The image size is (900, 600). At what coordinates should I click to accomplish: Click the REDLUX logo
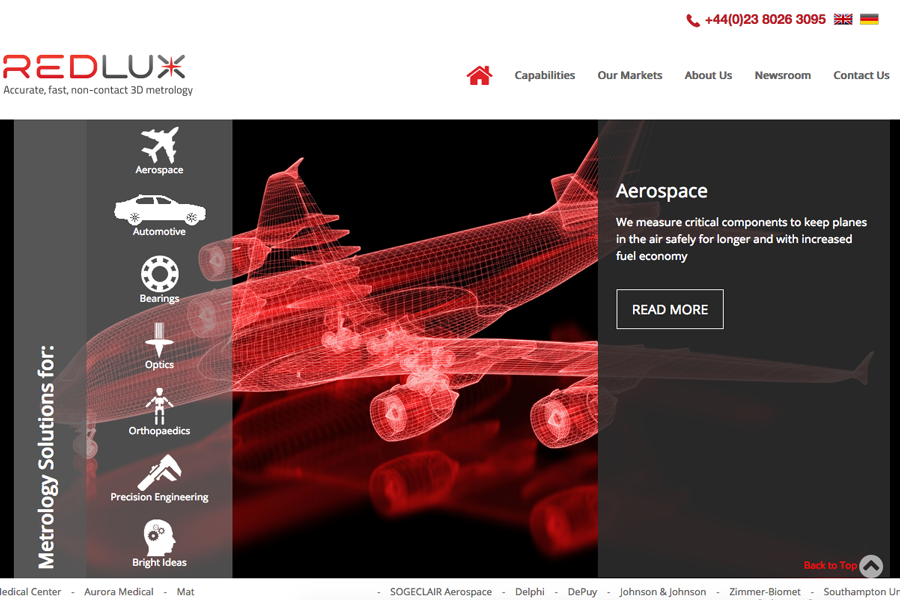95,67
